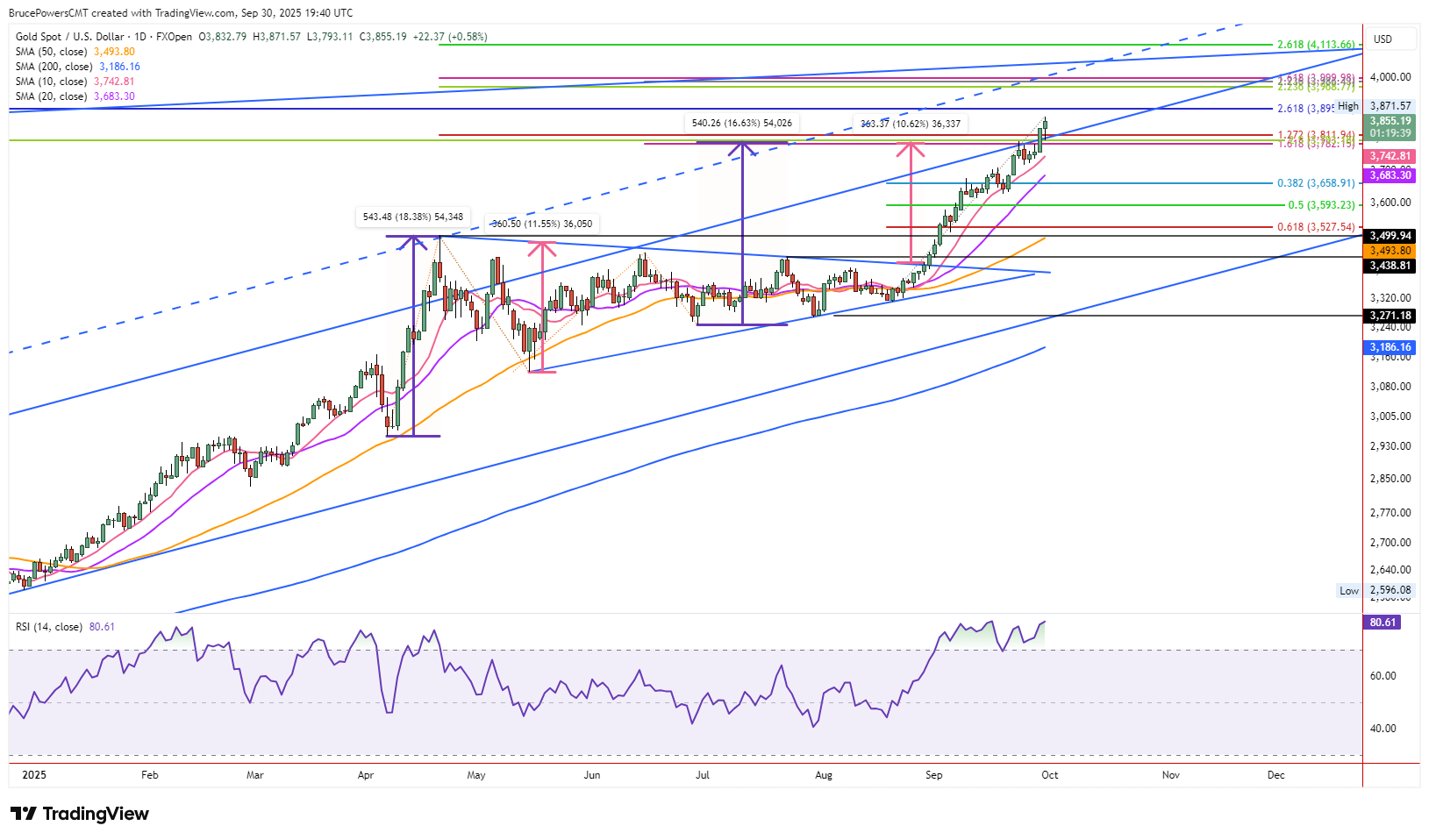Click the TradingView logo at bottom left
Viewport: 1429px width, 840px height.
point(80,814)
